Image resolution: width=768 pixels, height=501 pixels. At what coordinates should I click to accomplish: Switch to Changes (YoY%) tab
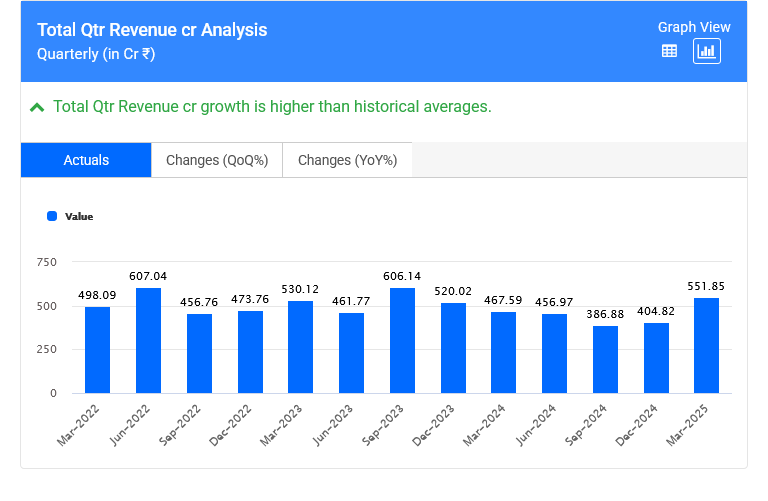347,160
